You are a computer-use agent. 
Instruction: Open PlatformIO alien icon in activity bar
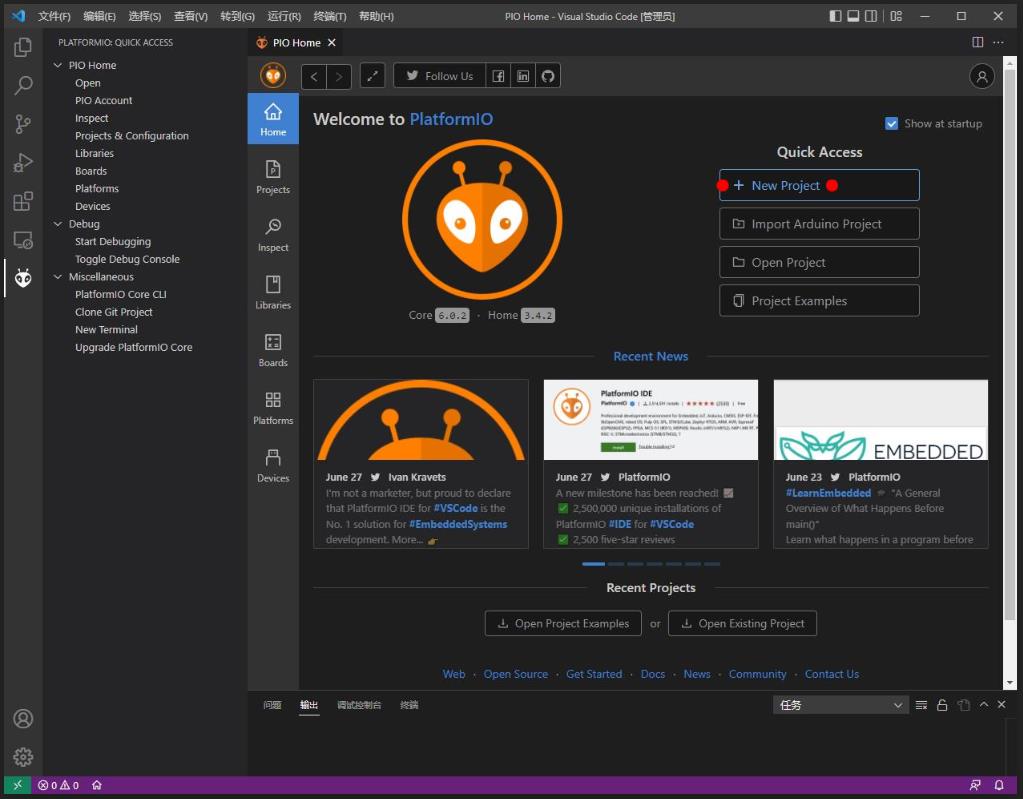tap(23, 278)
